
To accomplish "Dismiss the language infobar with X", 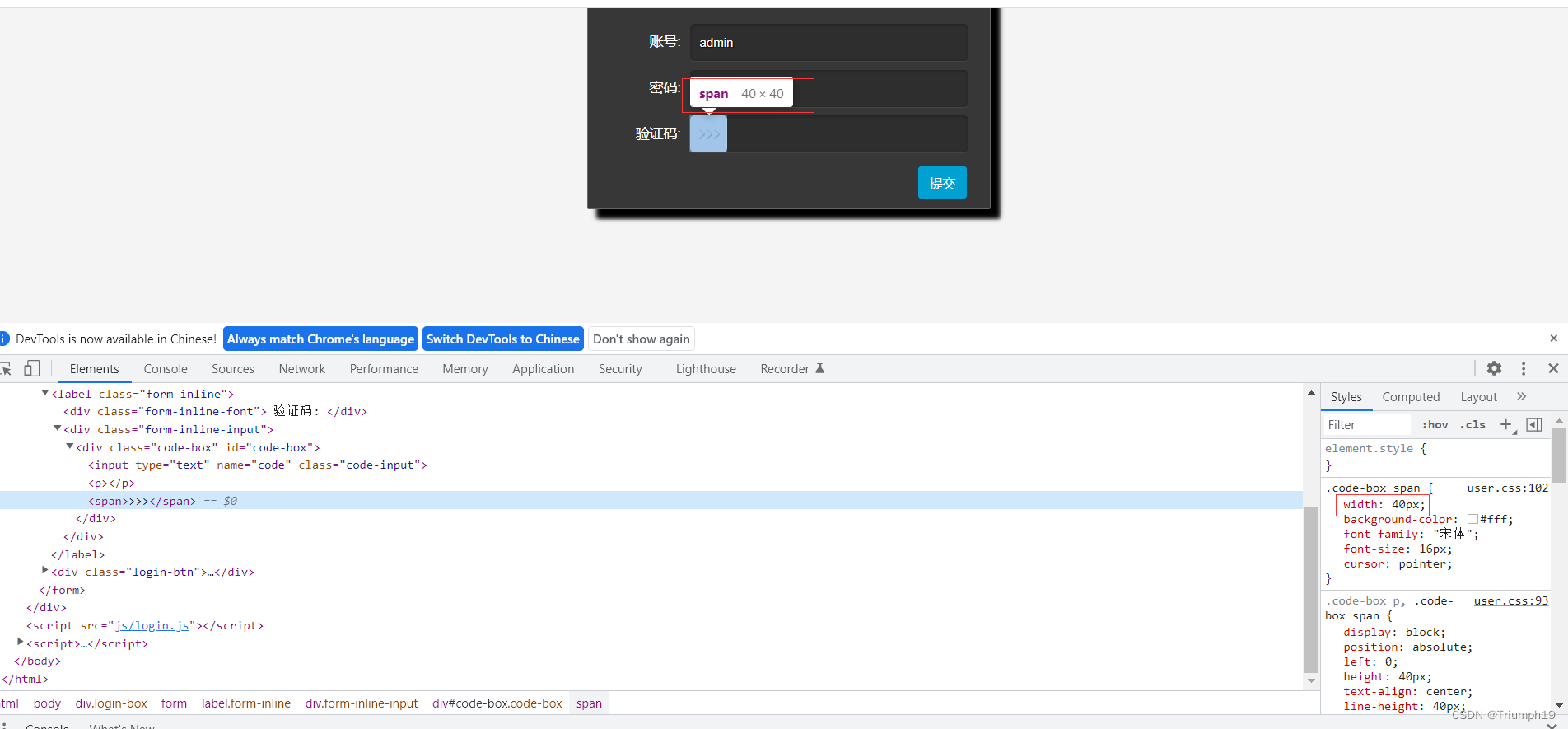I will [x=1553, y=339].
